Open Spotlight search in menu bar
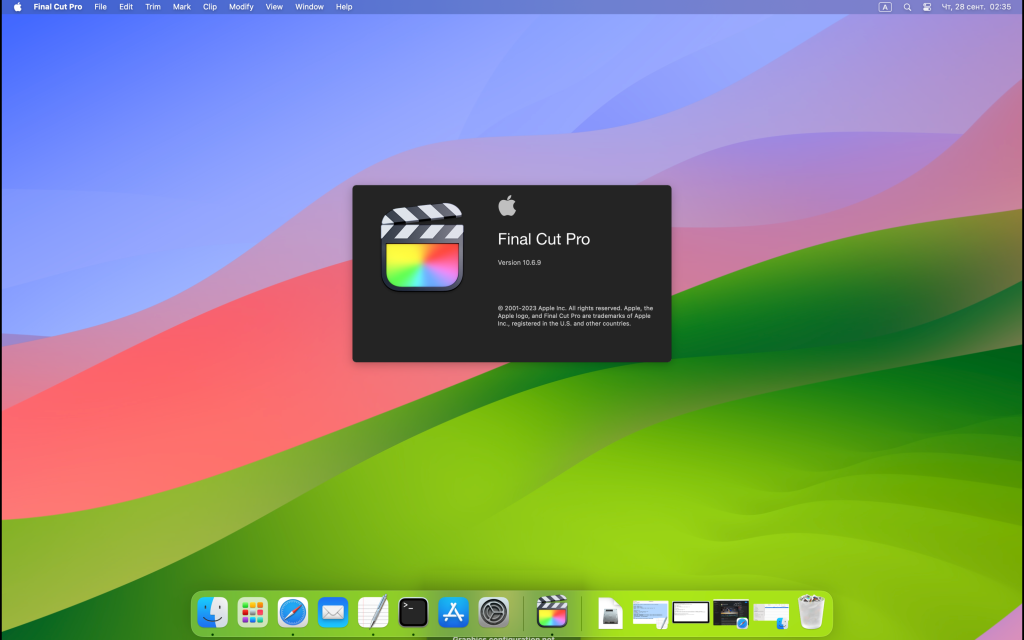This screenshot has width=1024, height=640. [x=907, y=7]
